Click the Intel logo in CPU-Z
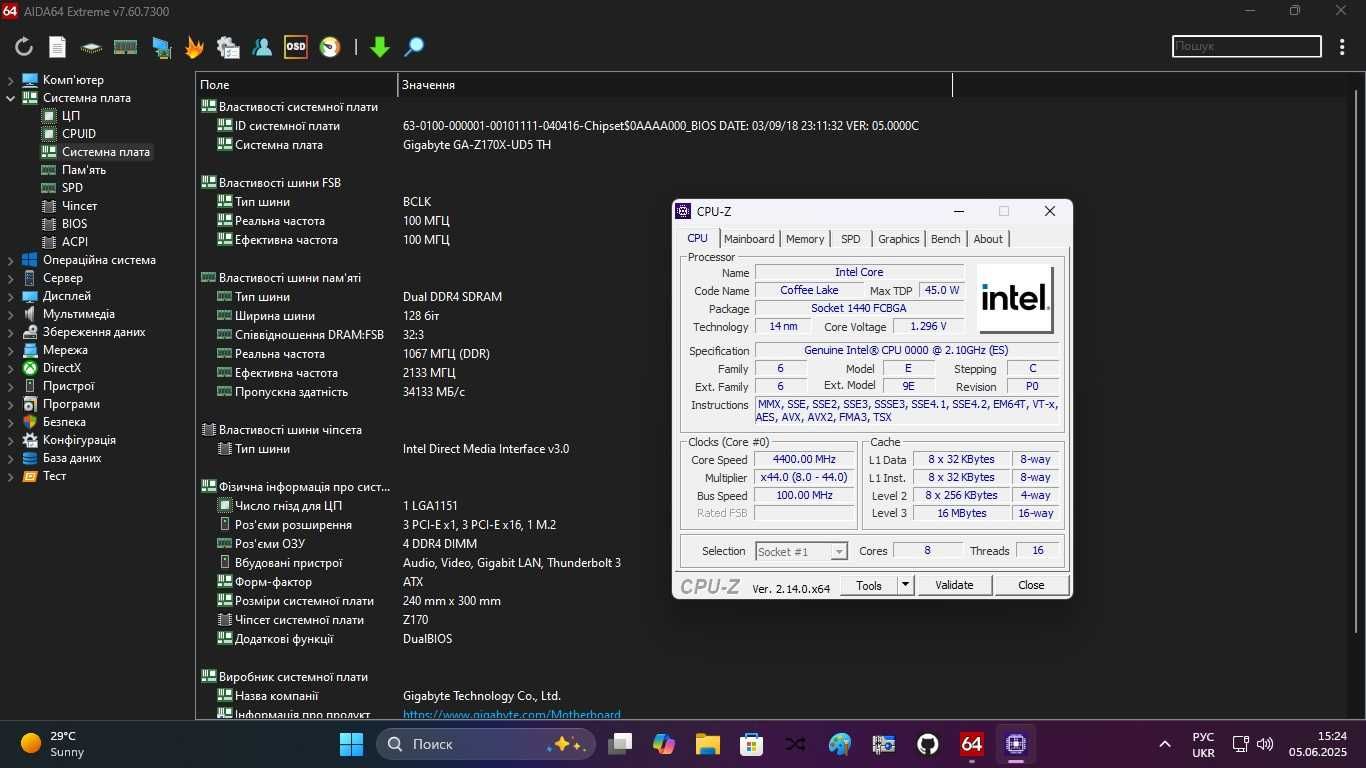 tap(1015, 298)
